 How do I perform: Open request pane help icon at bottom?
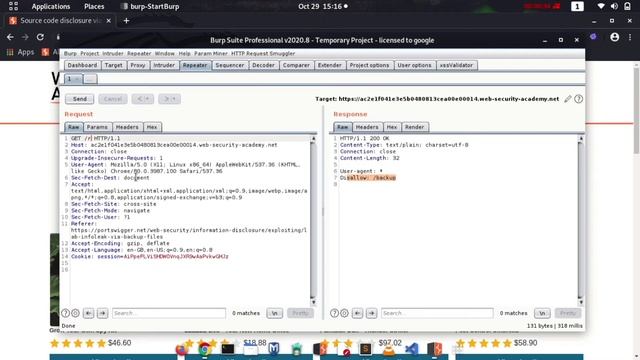point(65,313)
